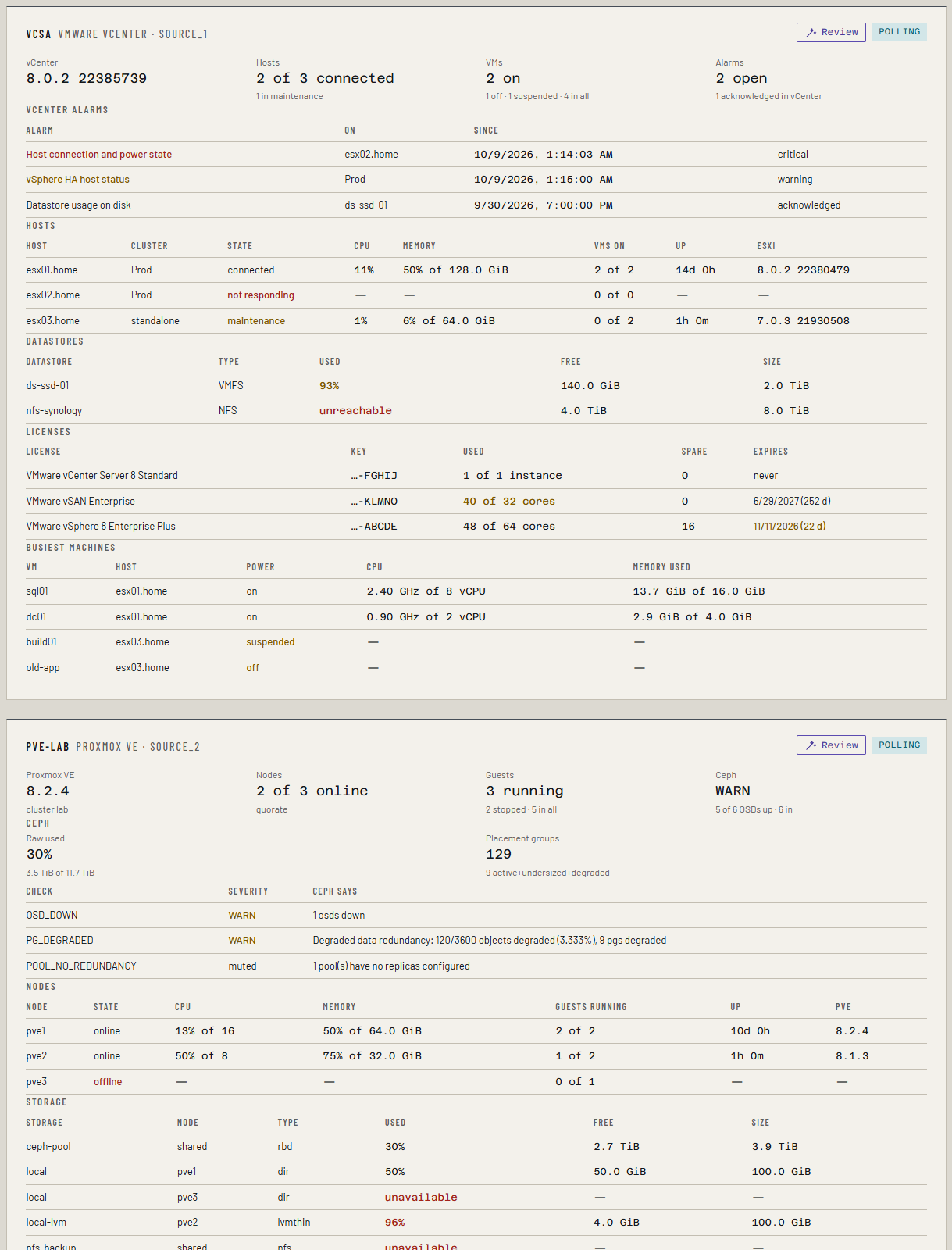The image size is (952, 1250).
Task: Select the nfs-synology datastore row
Action: (x=476, y=411)
